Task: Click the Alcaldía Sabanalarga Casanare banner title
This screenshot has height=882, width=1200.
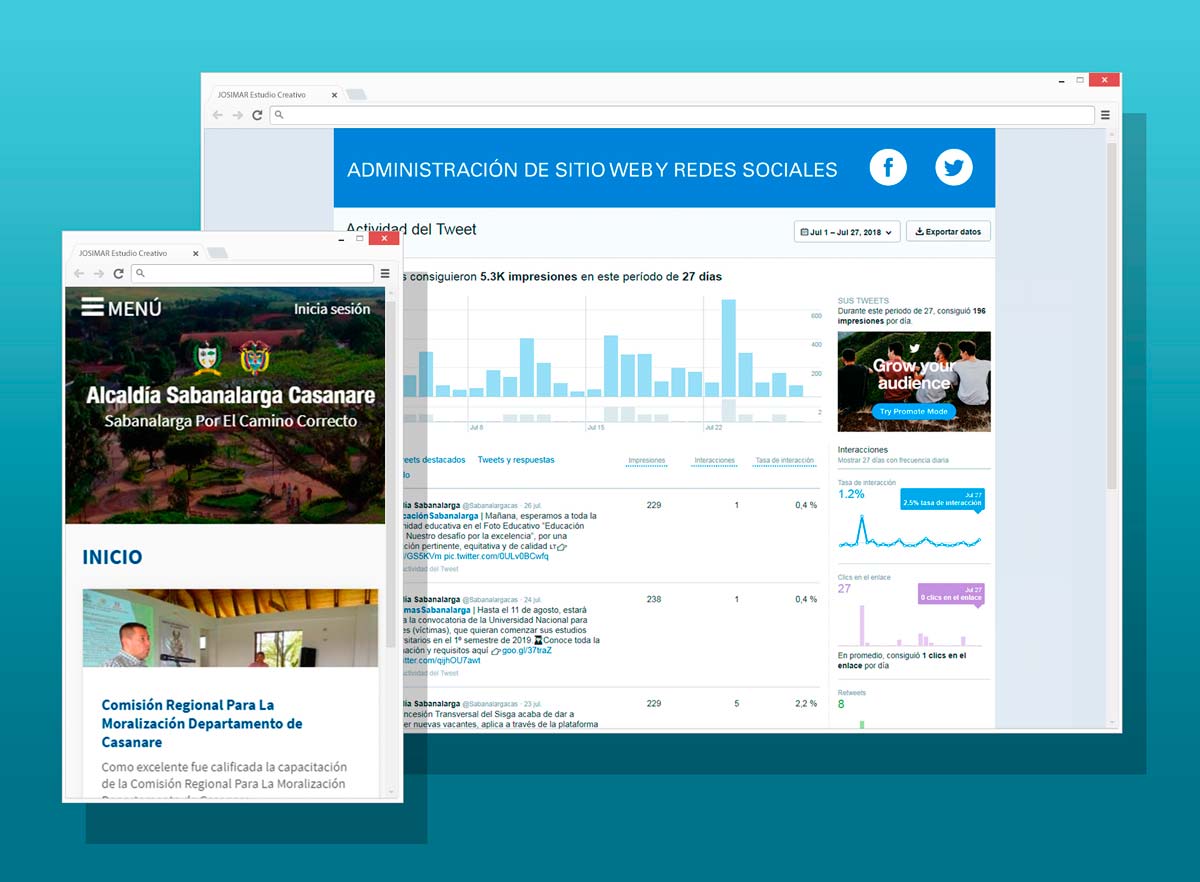Action: pos(230,395)
